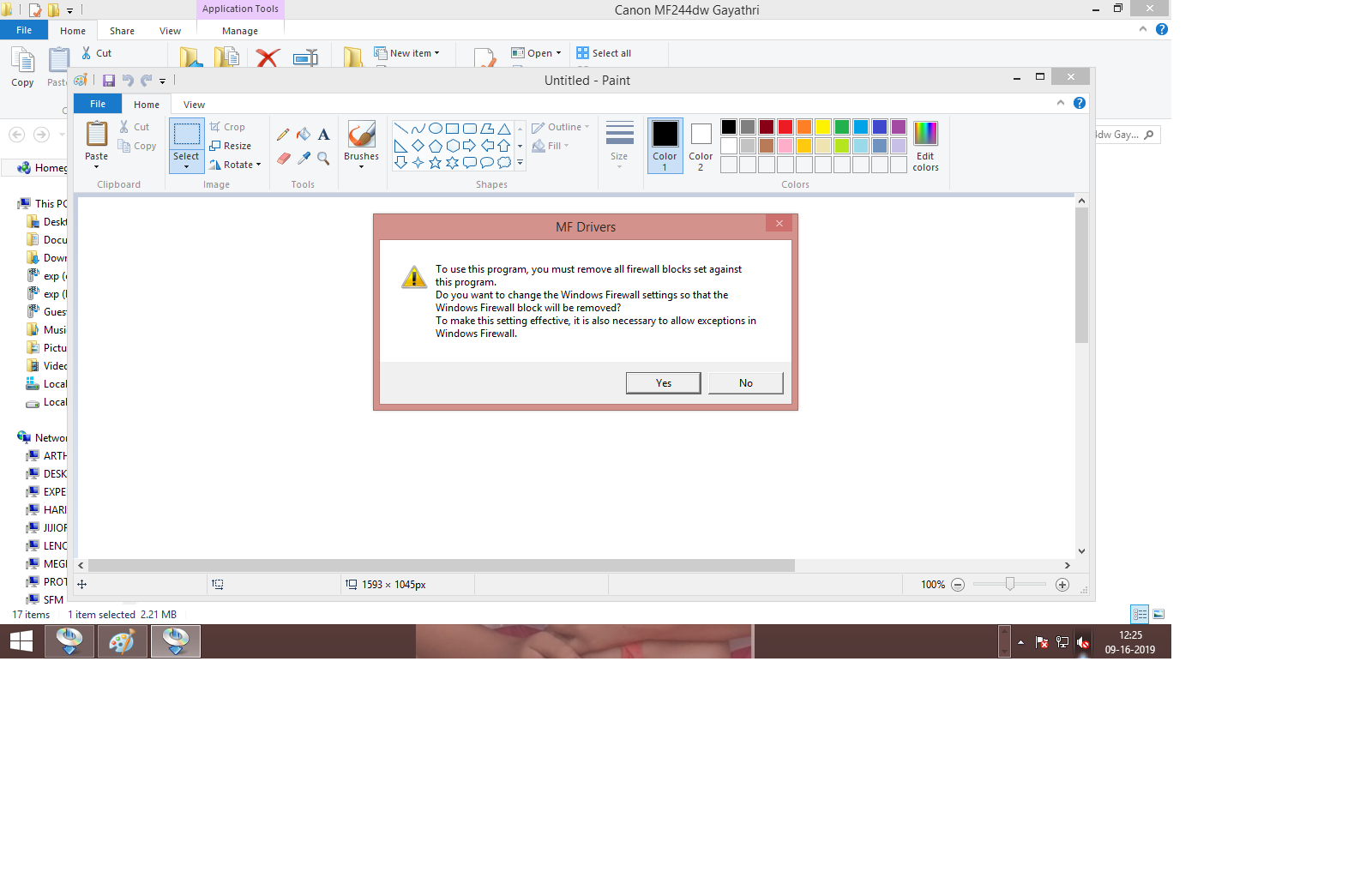Expand the Shapes gallery with bottom arrow
Viewport: 1366px width, 896px height.
click(x=520, y=162)
